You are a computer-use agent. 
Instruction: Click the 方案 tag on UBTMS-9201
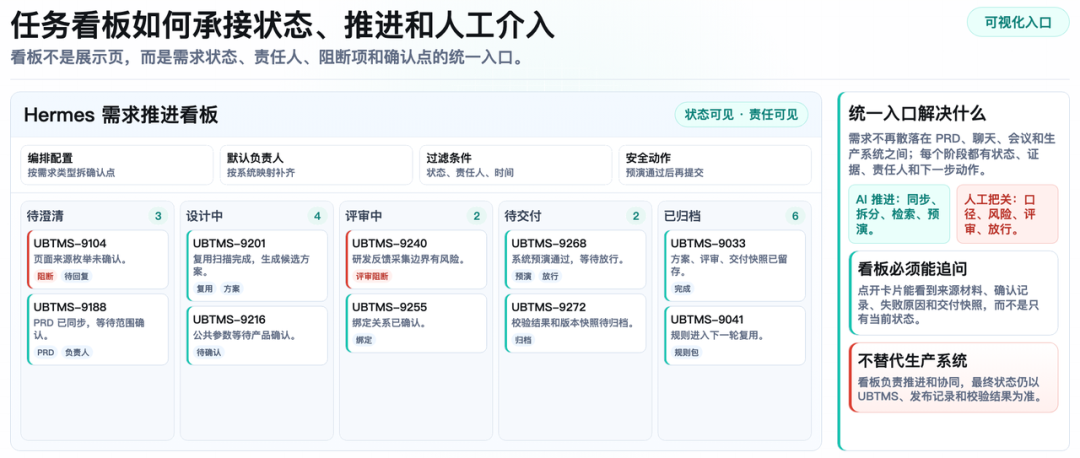231,289
